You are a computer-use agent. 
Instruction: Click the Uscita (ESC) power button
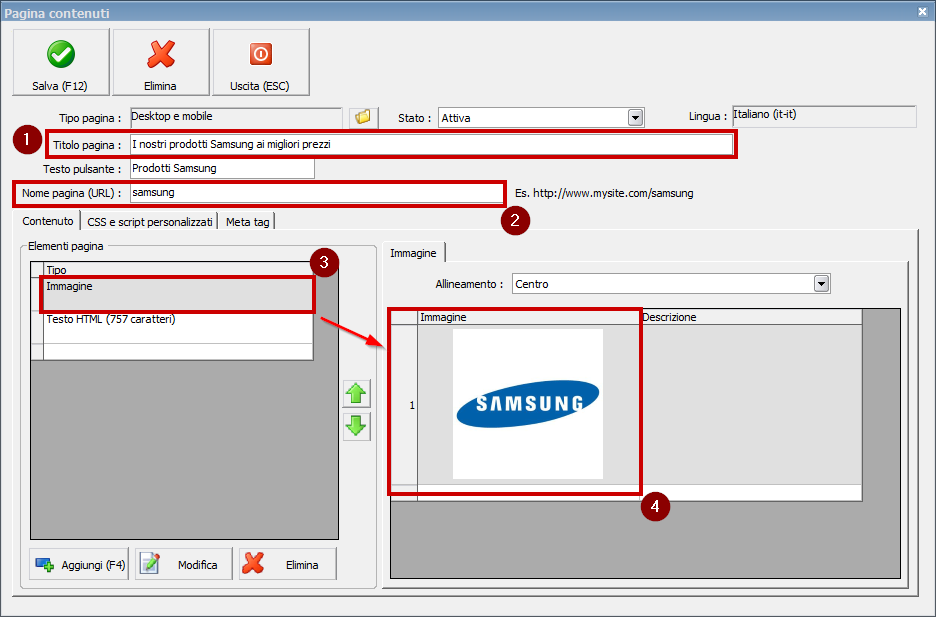(x=261, y=62)
